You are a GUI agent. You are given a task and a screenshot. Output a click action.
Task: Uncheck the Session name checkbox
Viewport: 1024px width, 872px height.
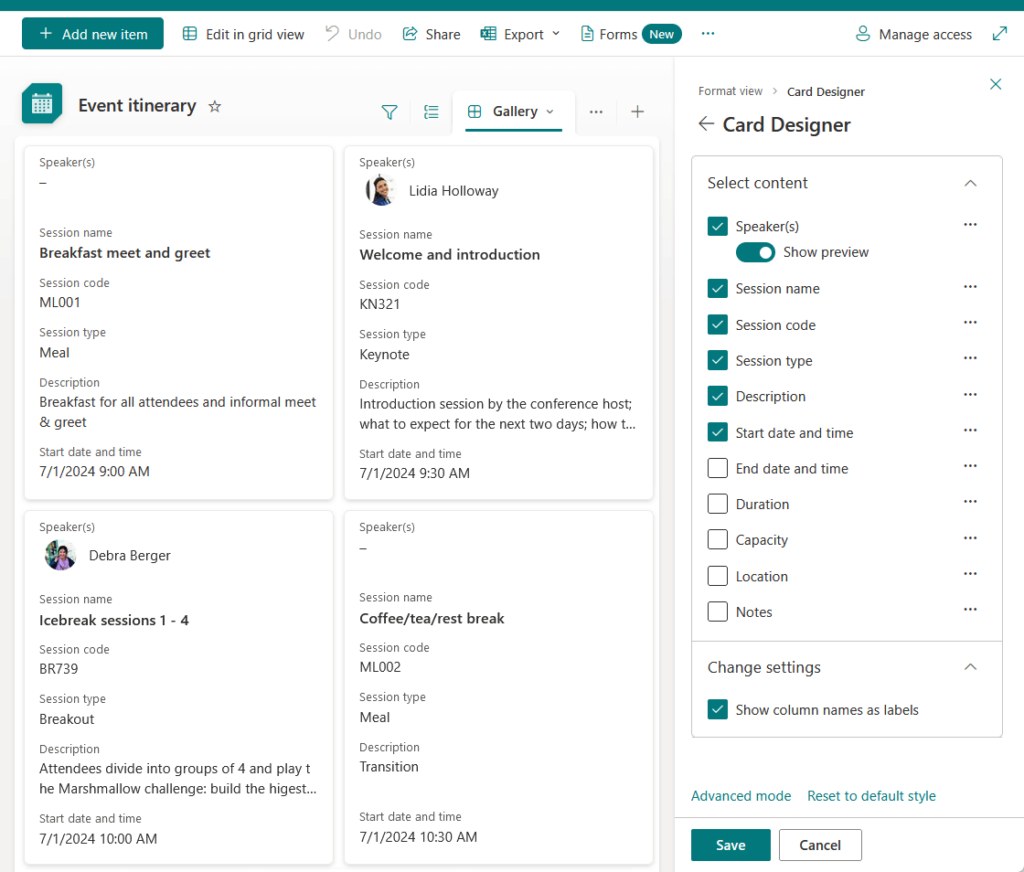coord(718,288)
